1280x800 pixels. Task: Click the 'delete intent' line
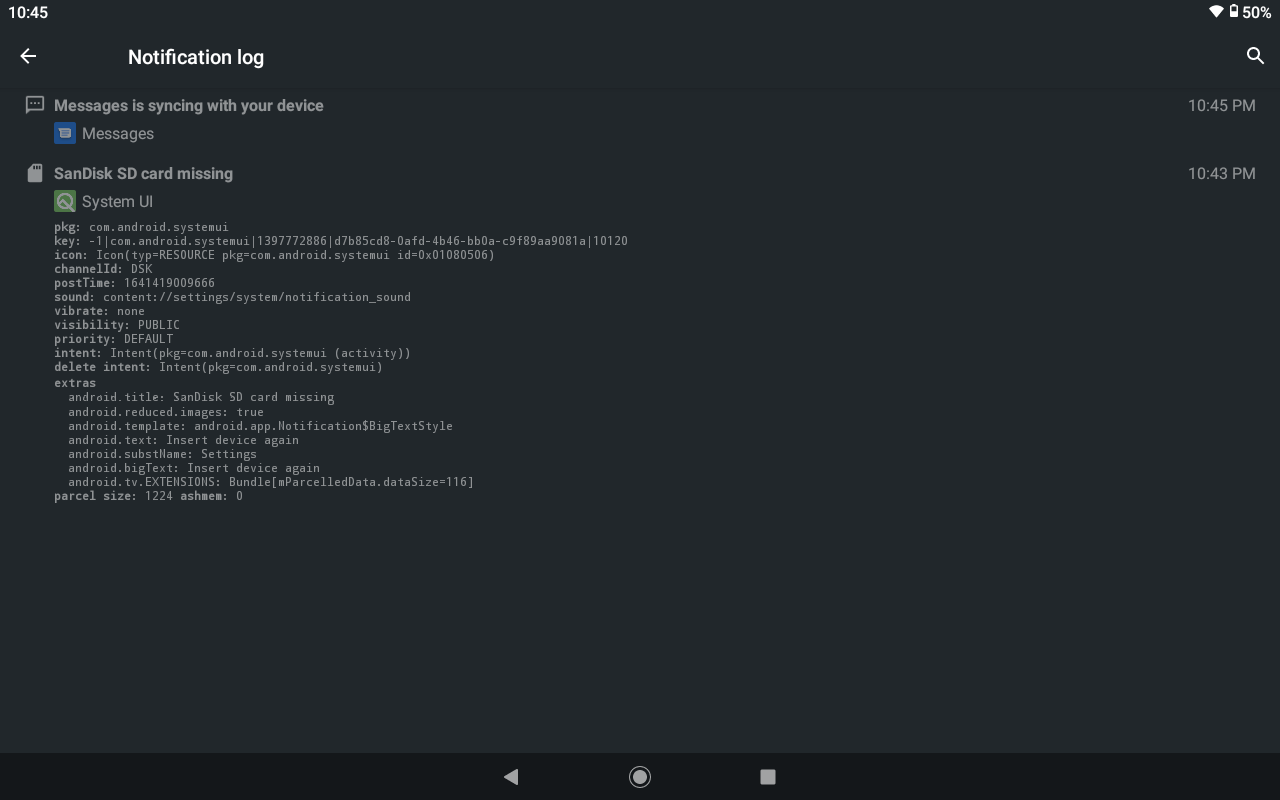[x=218, y=367]
